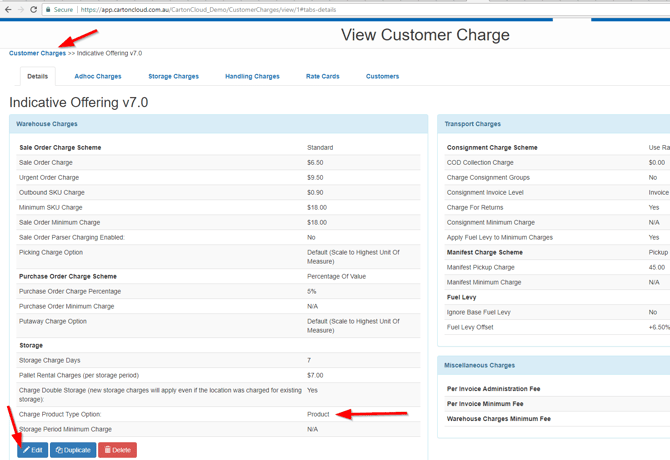The height and width of the screenshot is (460, 670).
Task: Click the Fuel Levy Offset label
Action: (470, 327)
